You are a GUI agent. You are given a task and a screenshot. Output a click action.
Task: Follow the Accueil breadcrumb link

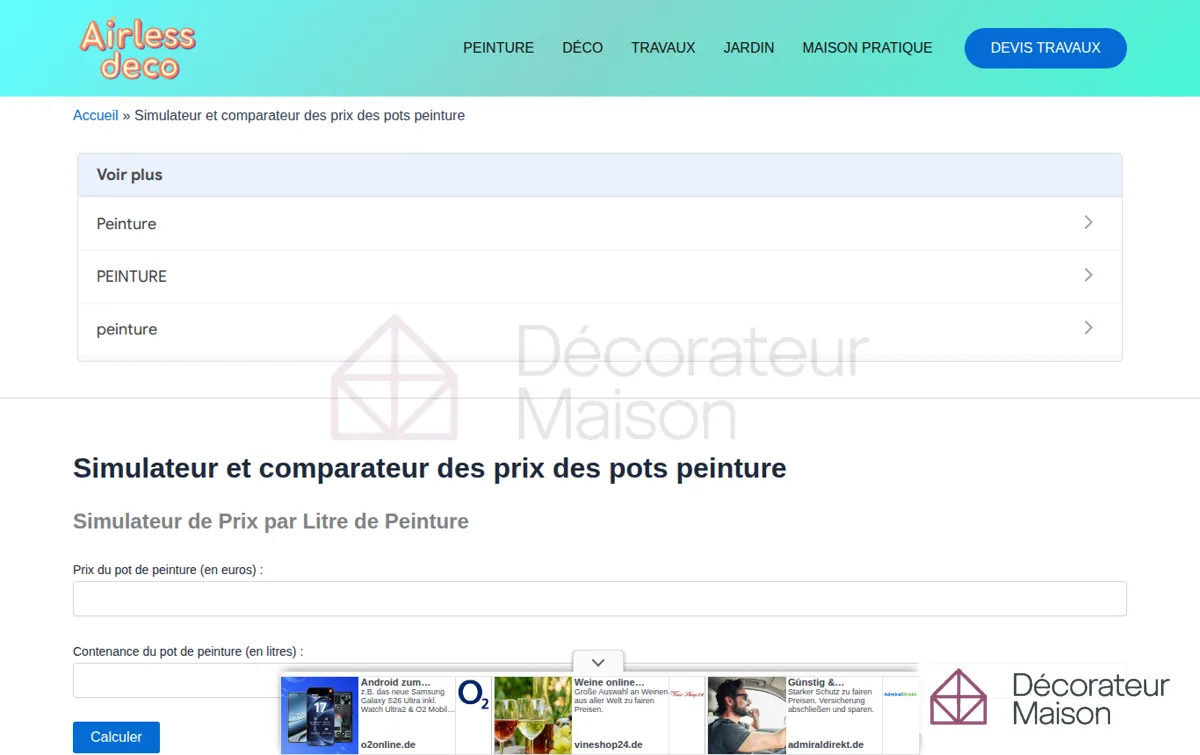pyautogui.click(x=95, y=116)
